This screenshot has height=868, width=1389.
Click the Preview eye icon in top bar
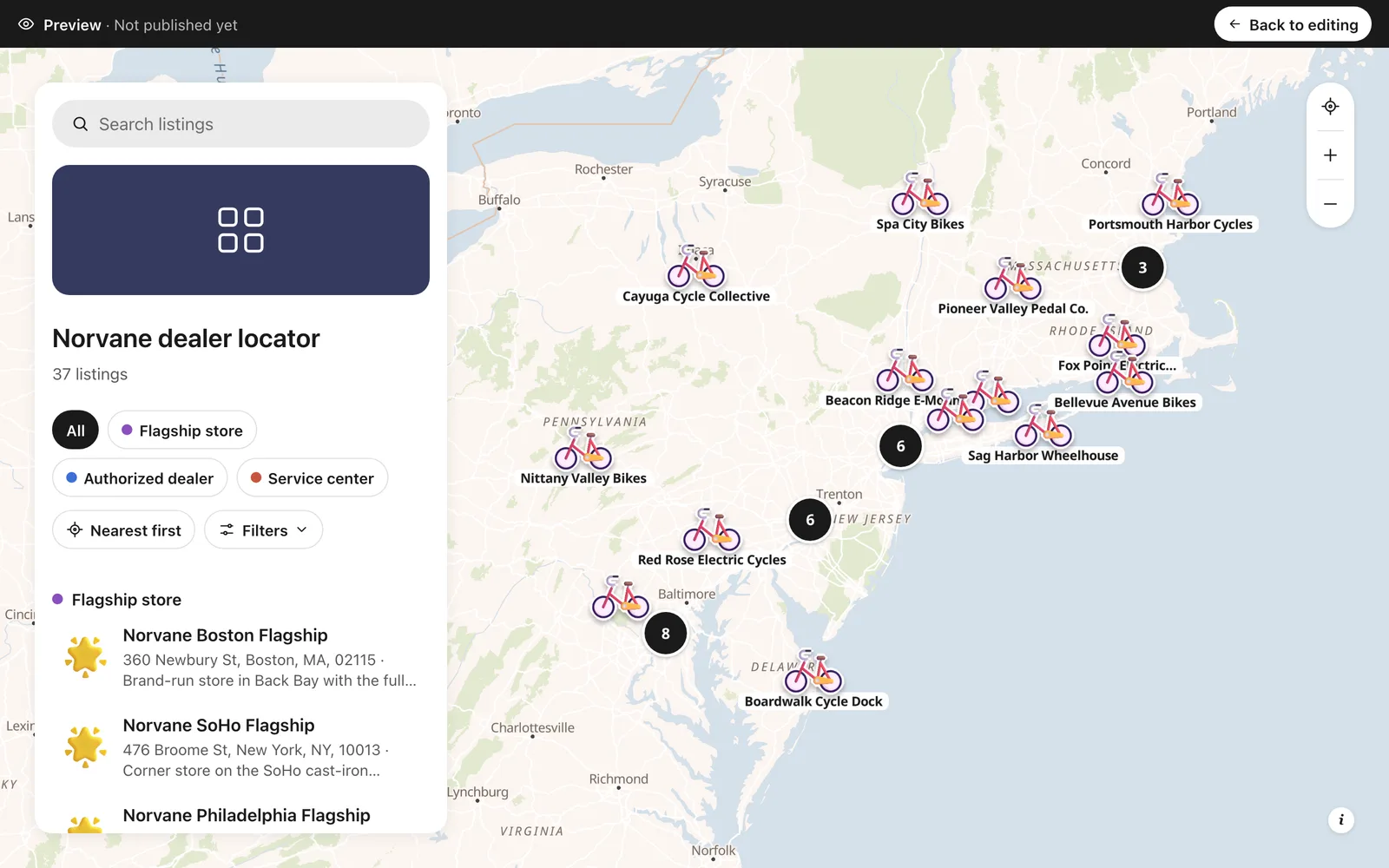click(x=26, y=24)
